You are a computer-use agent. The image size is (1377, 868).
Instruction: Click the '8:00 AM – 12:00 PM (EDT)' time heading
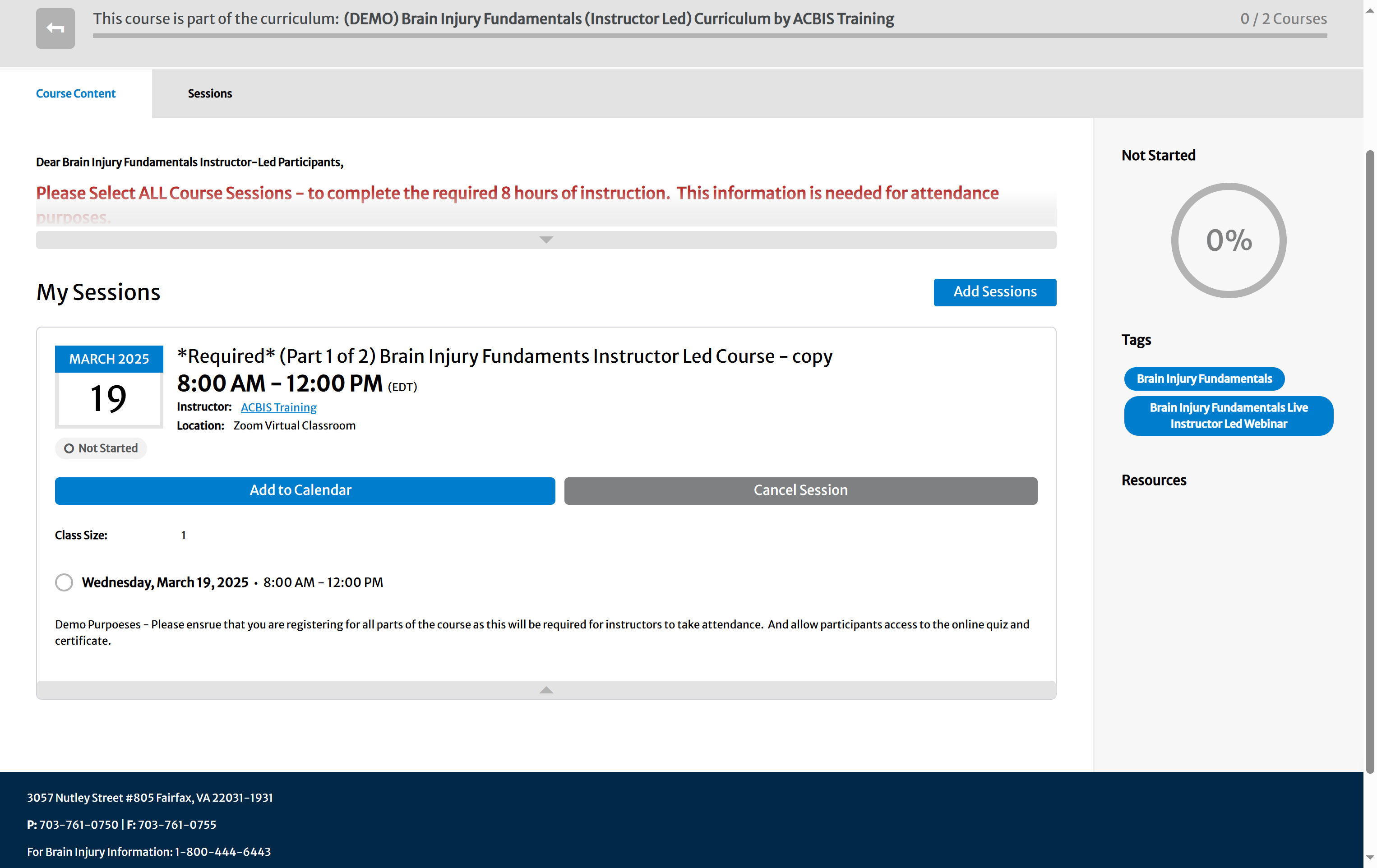click(x=297, y=383)
